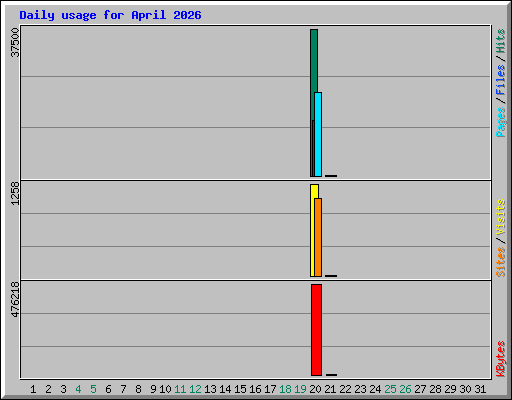Click the 'Files' legend label
The width and height of the screenshot is (512, 400).
pos(500,80)
